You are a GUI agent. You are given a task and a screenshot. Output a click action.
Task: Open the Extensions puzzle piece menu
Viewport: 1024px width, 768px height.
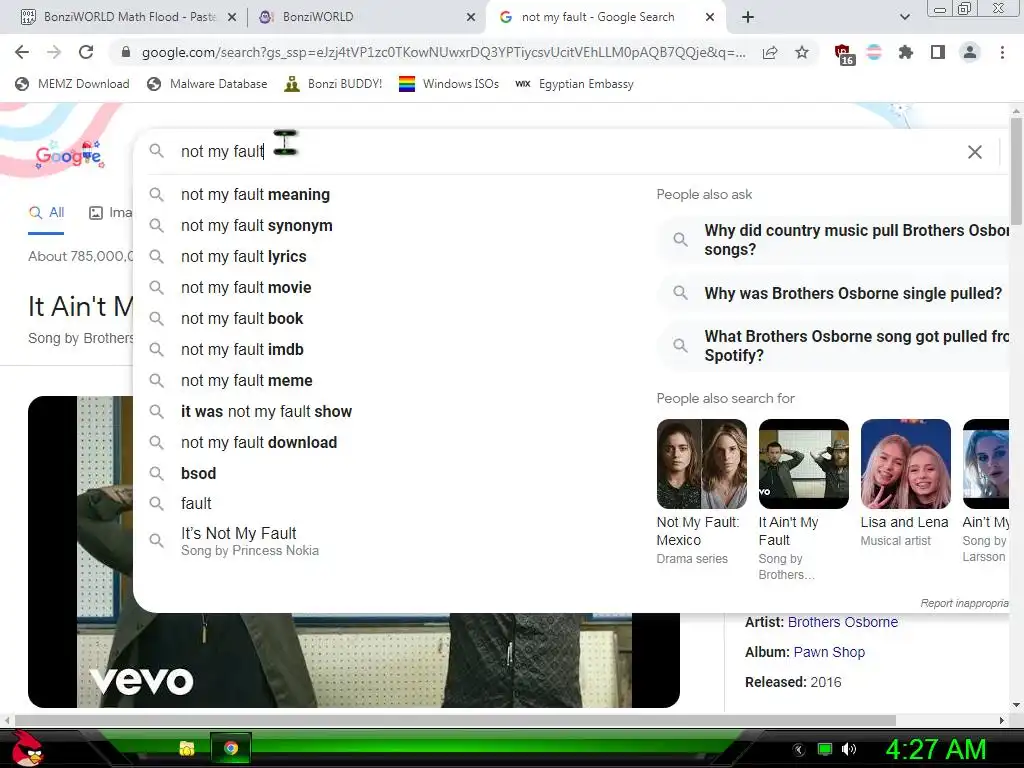pos(905,52)
